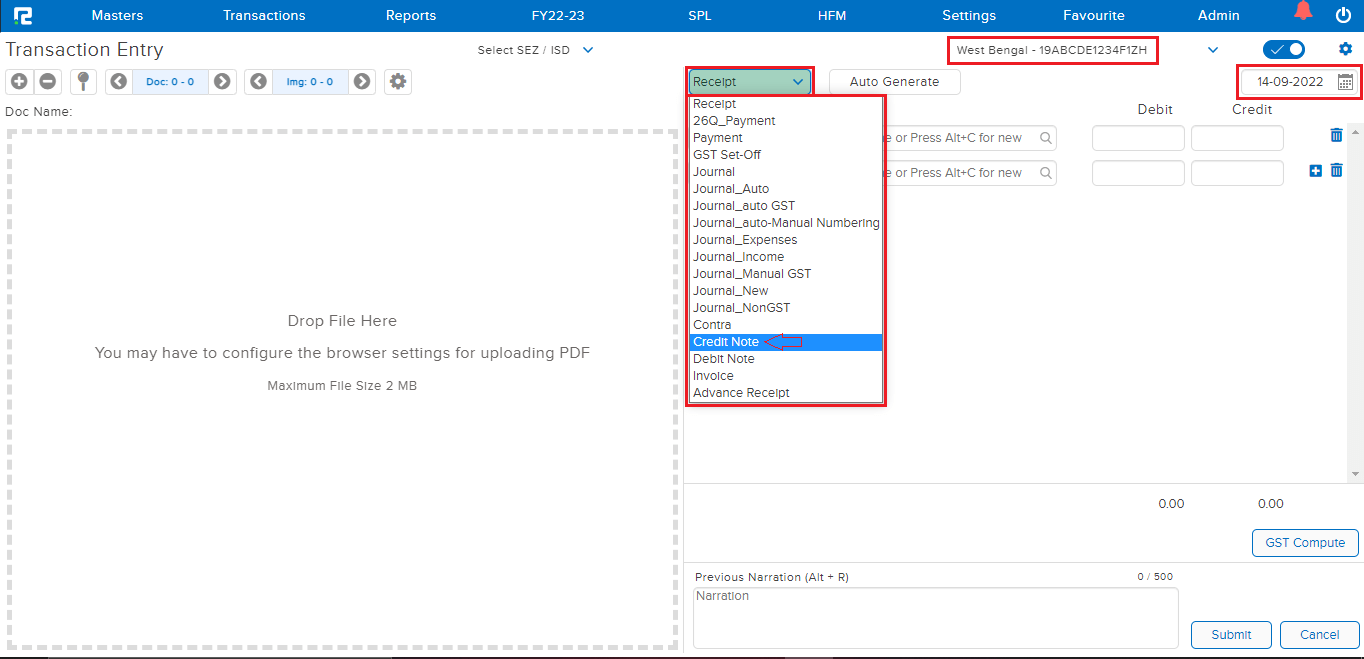Delete the first ledger row with trash icon
This screenshot has height=659, width=1364.
(1336, 136)
